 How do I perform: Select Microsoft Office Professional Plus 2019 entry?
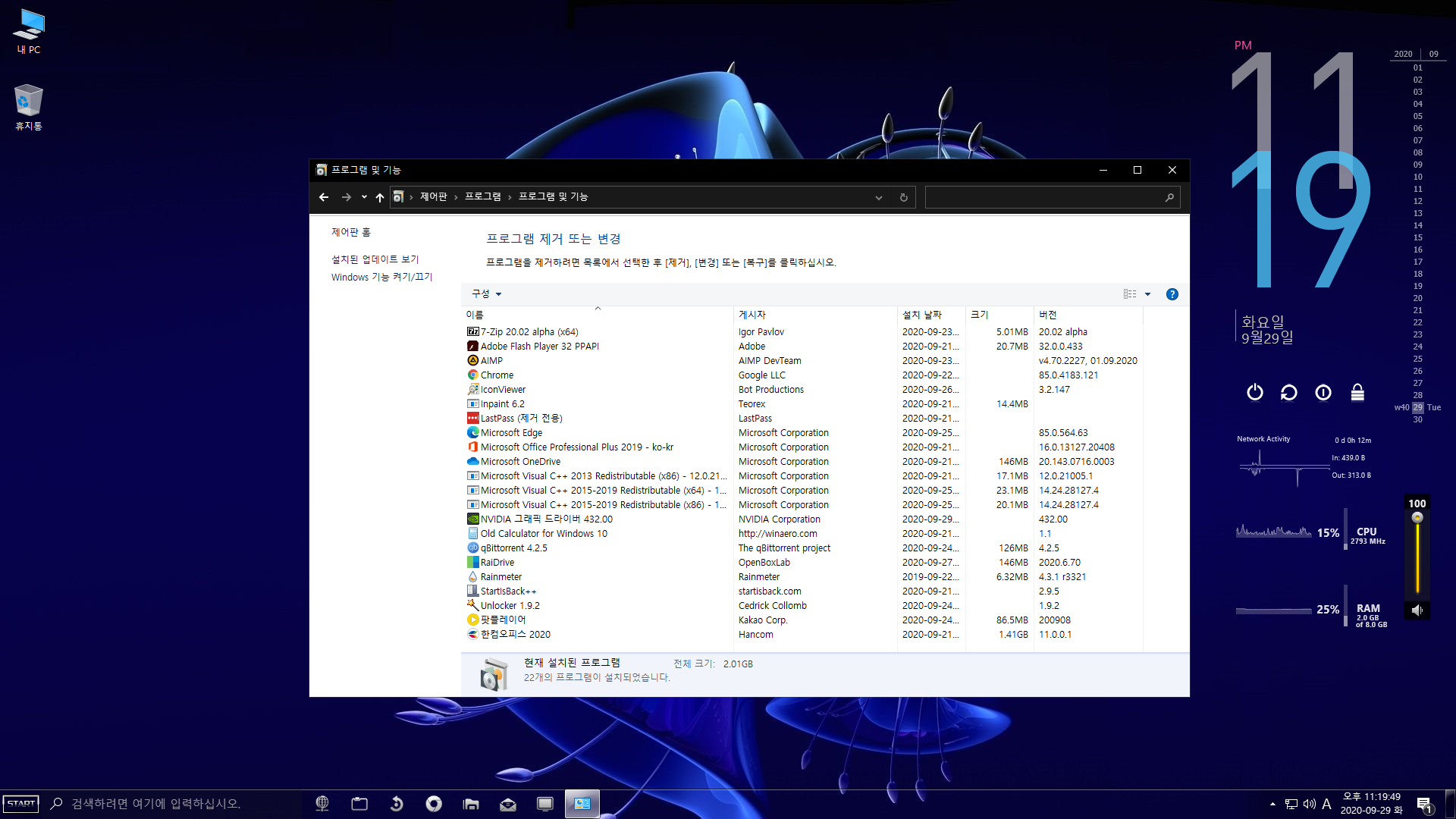[804, 447]
